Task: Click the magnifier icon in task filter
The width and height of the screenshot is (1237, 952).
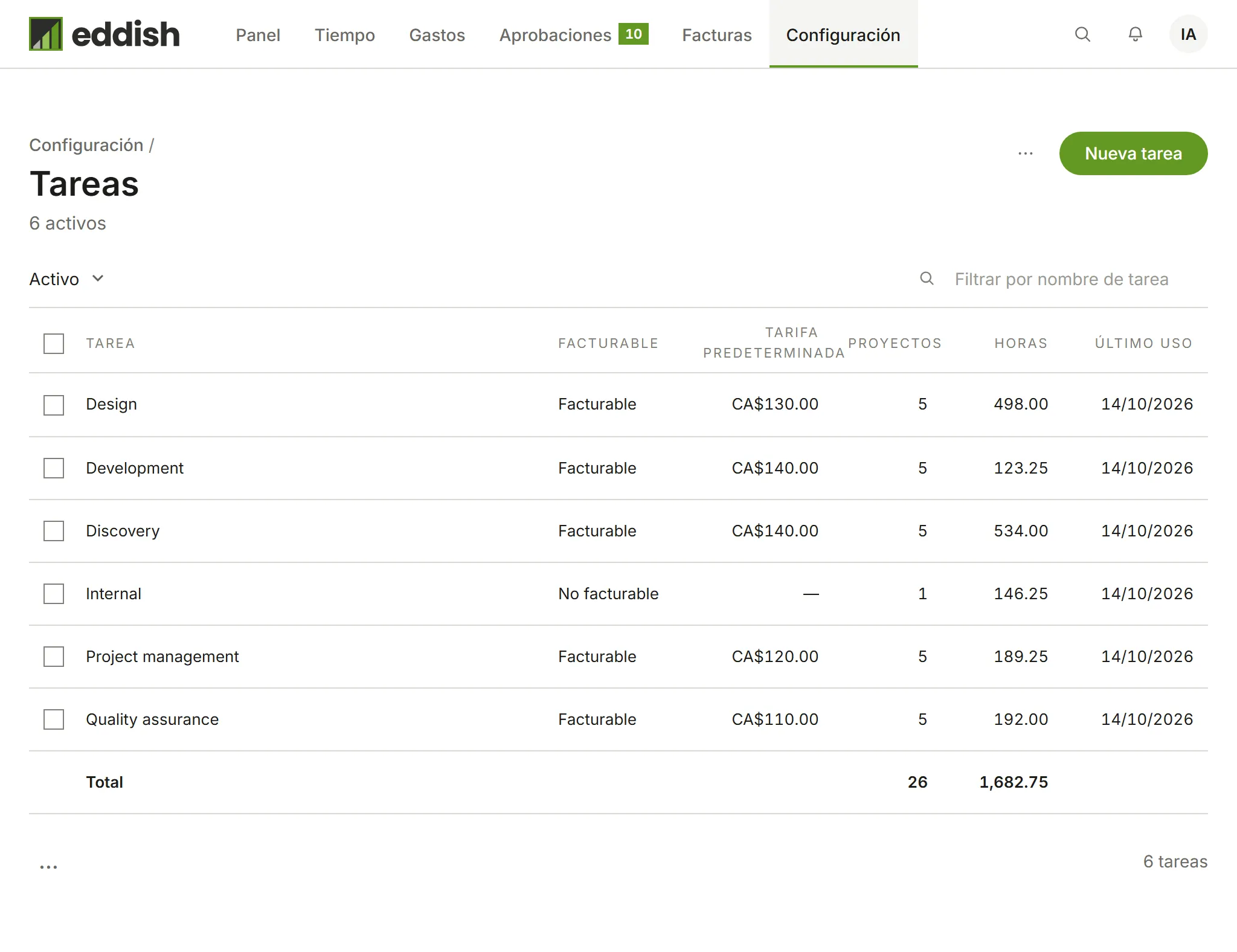Action: (x=927, y=278)
